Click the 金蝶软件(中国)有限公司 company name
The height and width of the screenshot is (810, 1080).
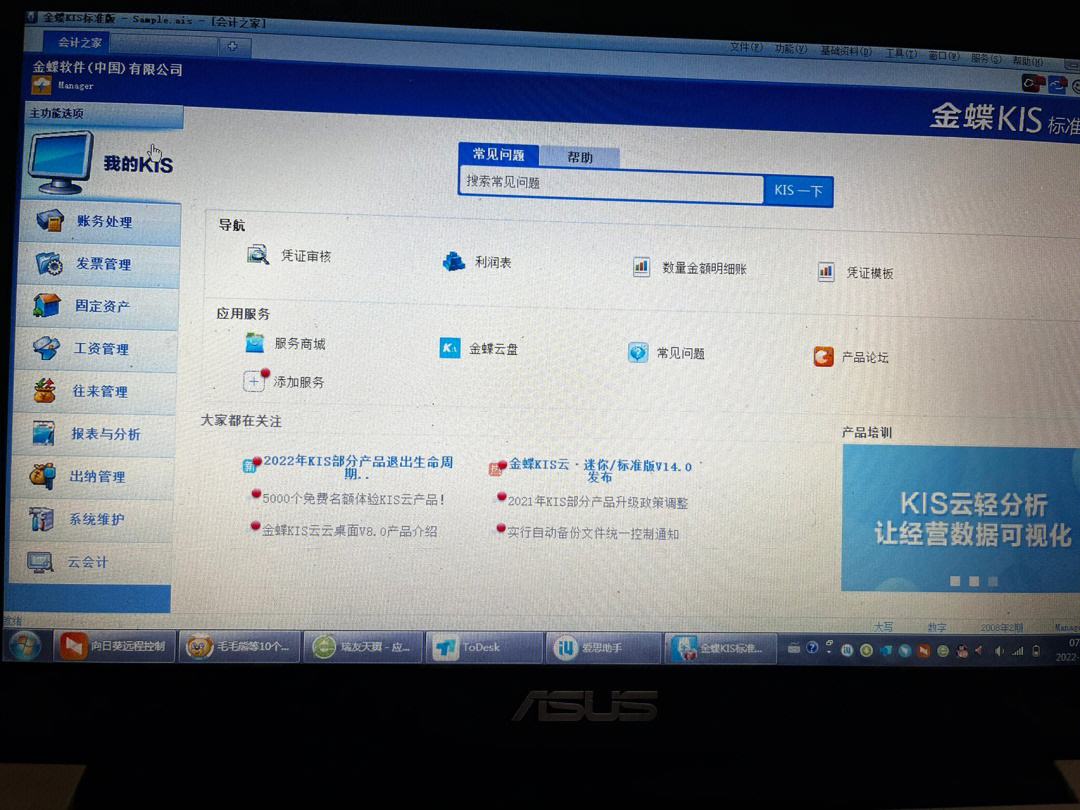coord(107,68)
